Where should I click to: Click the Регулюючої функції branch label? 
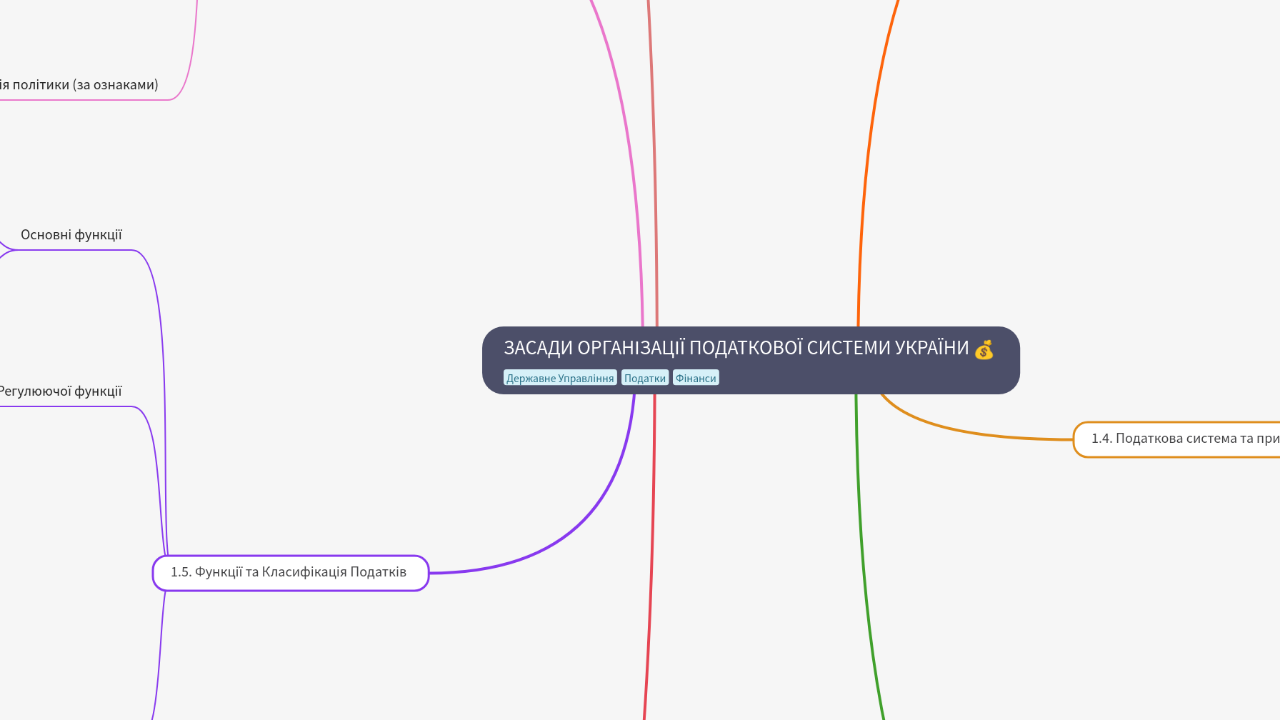60,391
